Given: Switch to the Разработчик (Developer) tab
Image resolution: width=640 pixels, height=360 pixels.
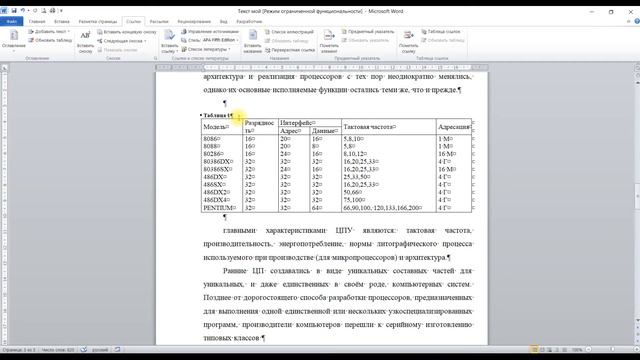Looking at the screenshot, I should coord(249,21).
